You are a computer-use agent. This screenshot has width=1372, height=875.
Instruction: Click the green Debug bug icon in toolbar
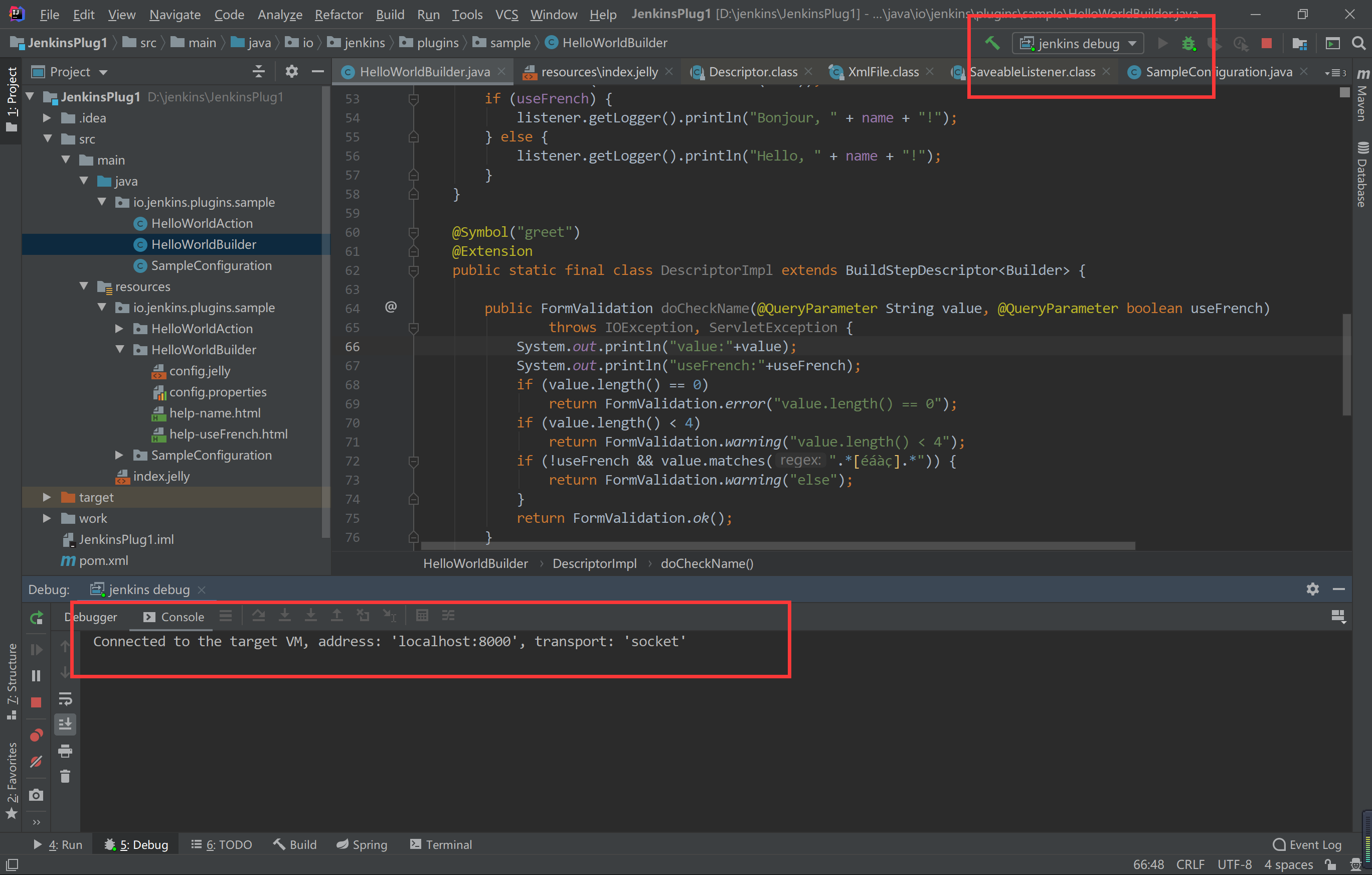(x=1188, y=43)
